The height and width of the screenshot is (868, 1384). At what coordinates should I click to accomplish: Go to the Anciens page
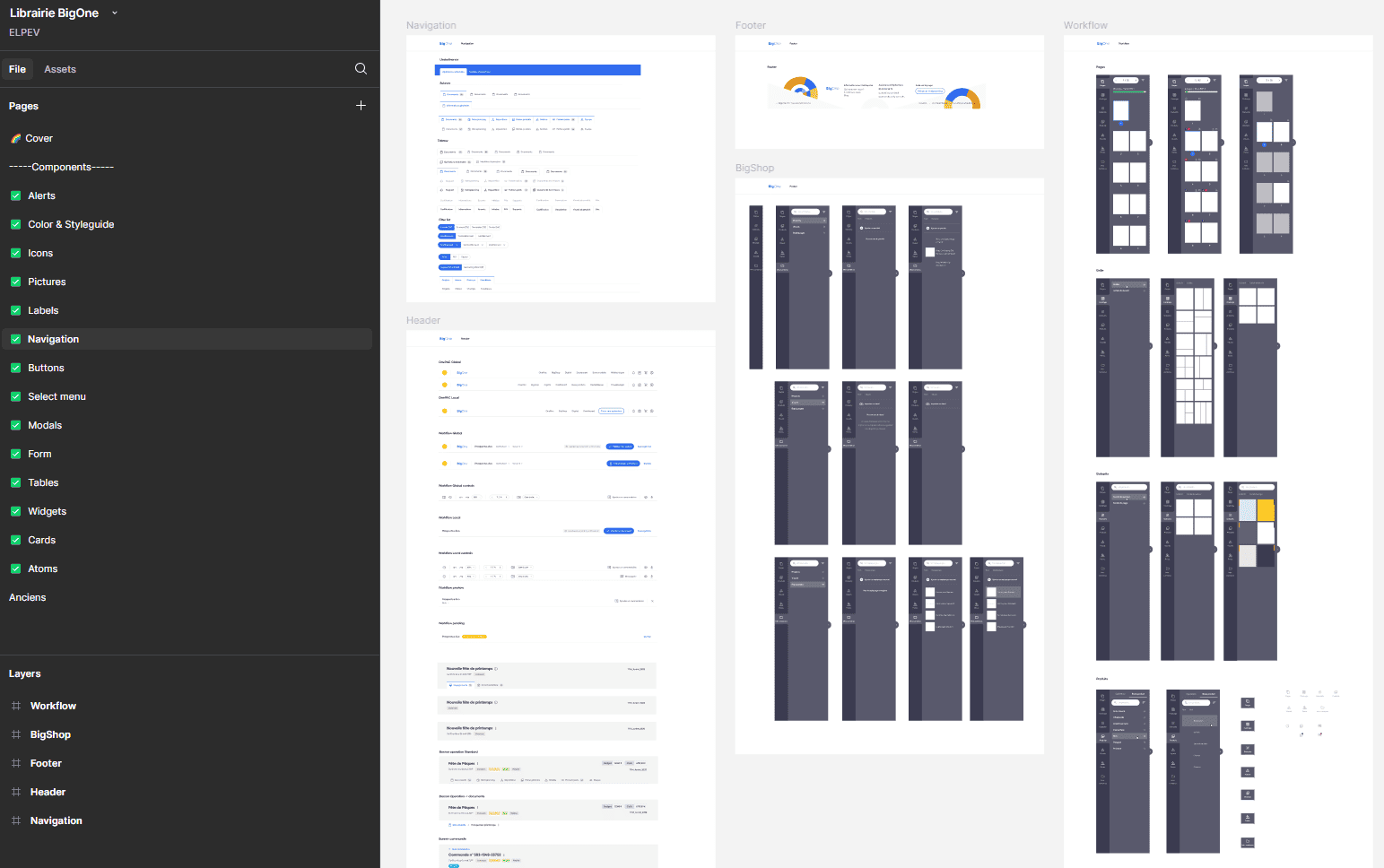[x=27, y=597]
